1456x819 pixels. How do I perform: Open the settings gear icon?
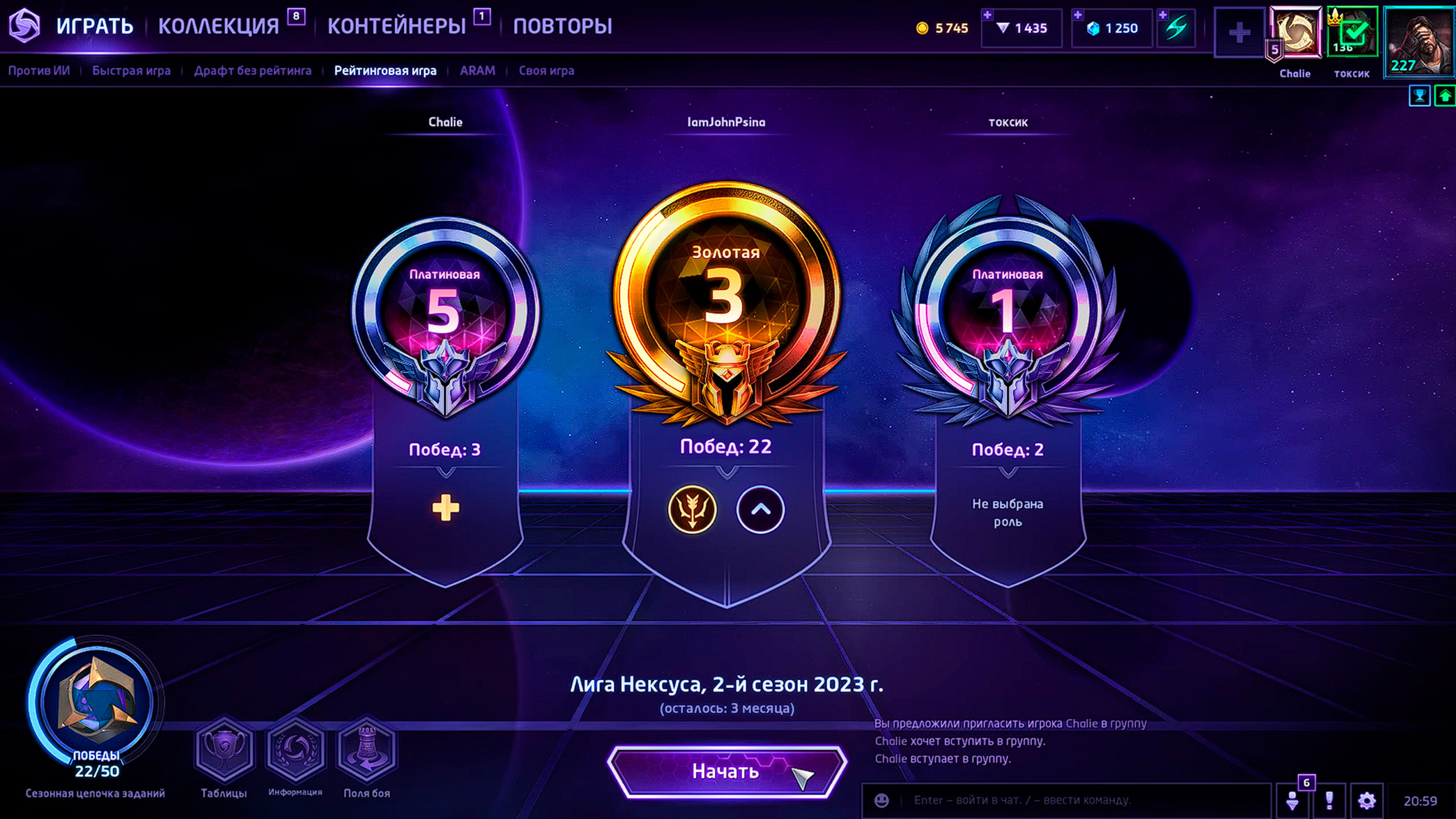click(1367, 800)
